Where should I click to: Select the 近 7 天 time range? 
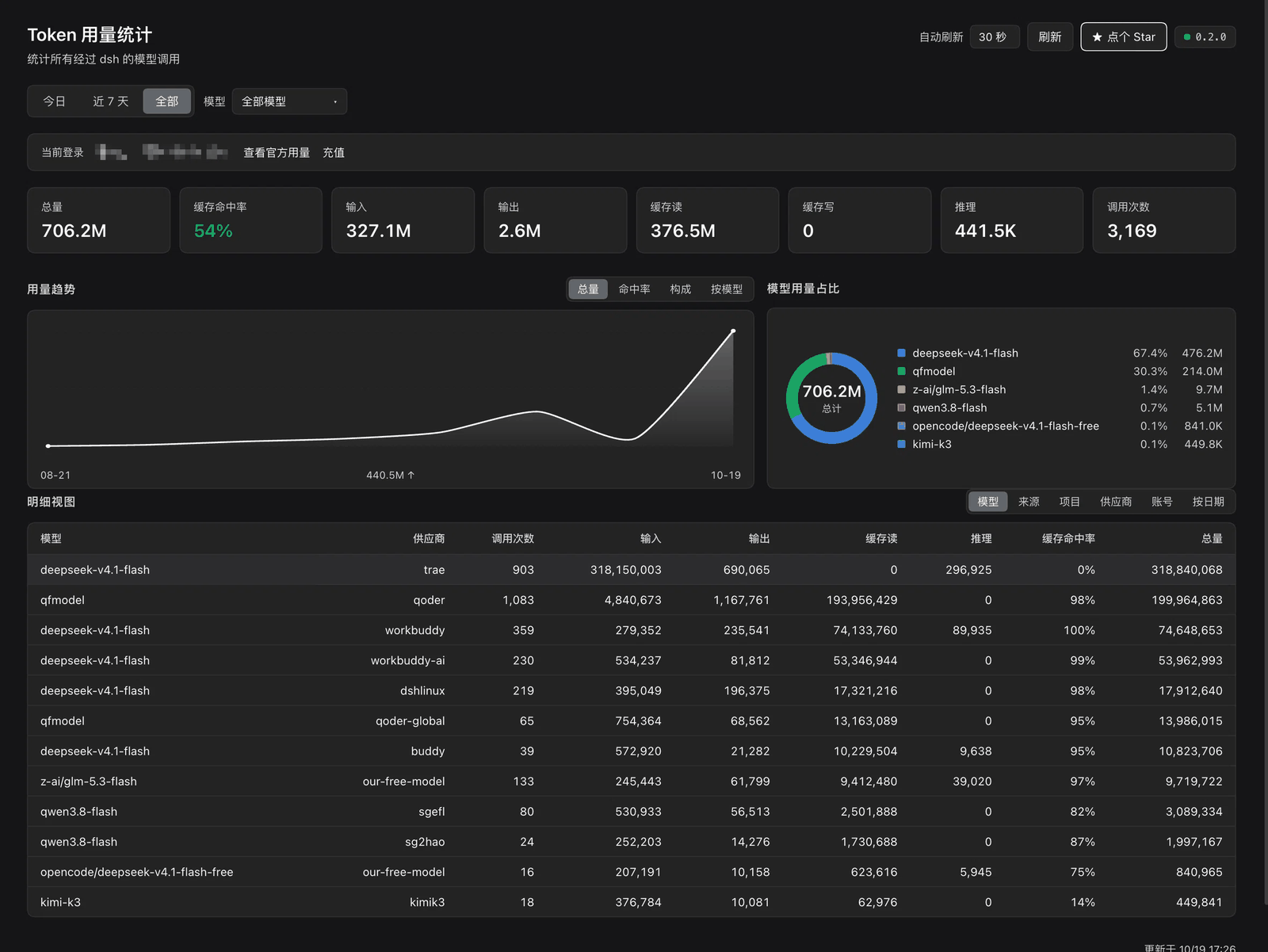coord(110,101)
